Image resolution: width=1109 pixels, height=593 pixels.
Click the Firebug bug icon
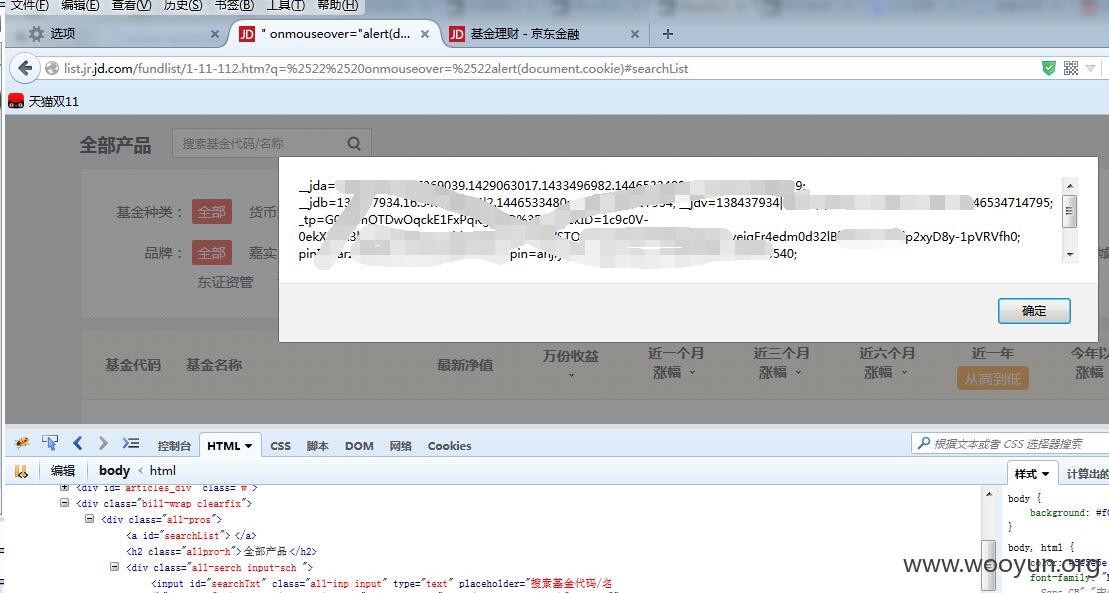pos(23,444)
